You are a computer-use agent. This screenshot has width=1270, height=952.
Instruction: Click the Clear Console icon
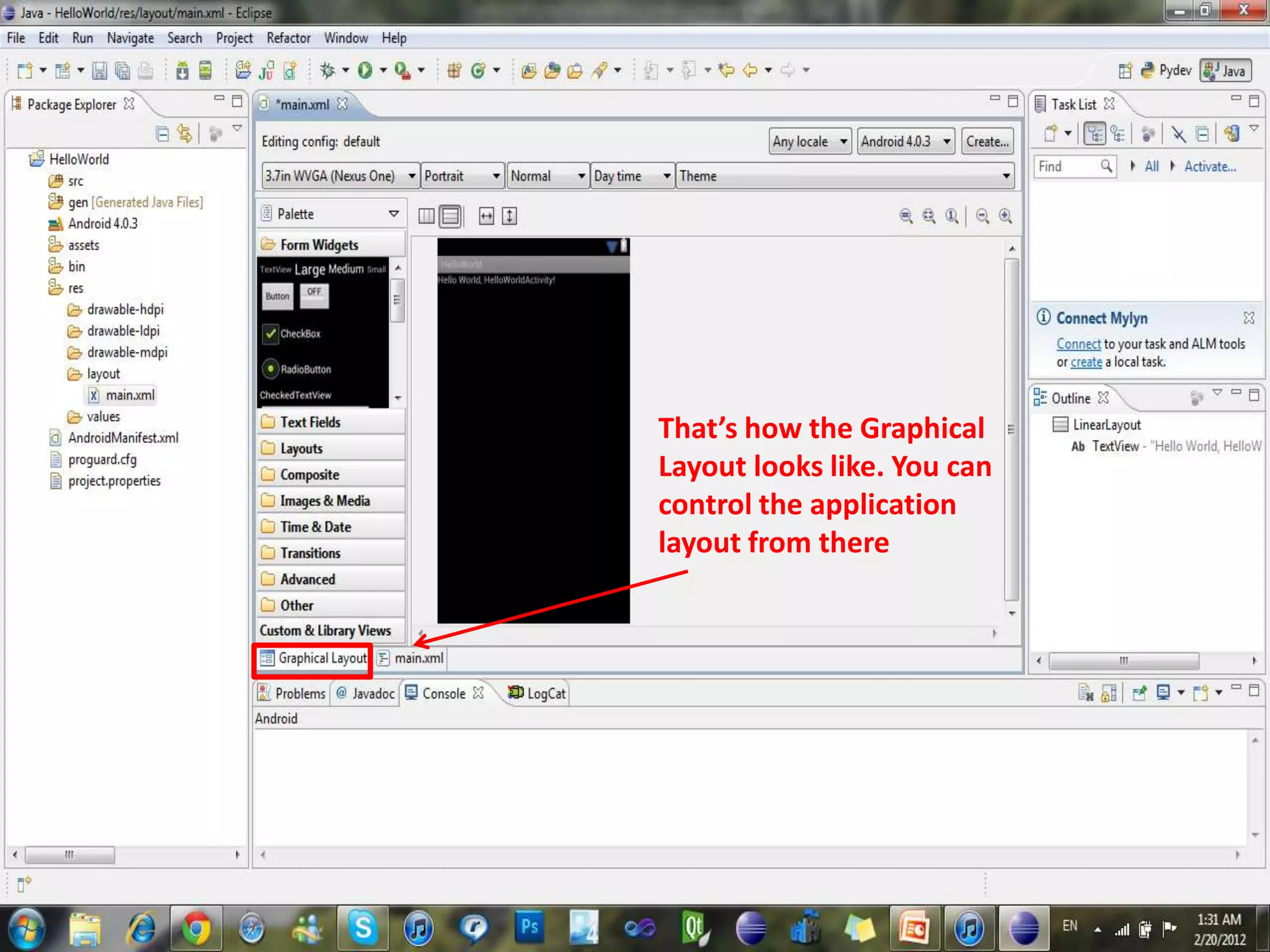coord(1085,692)
